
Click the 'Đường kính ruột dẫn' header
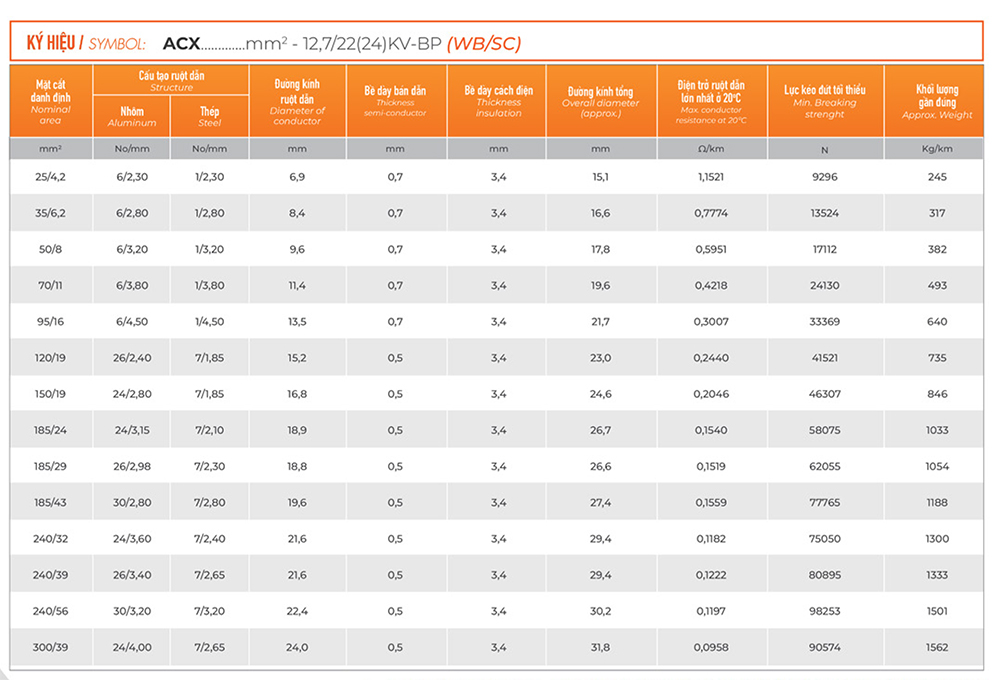point(297,101)
